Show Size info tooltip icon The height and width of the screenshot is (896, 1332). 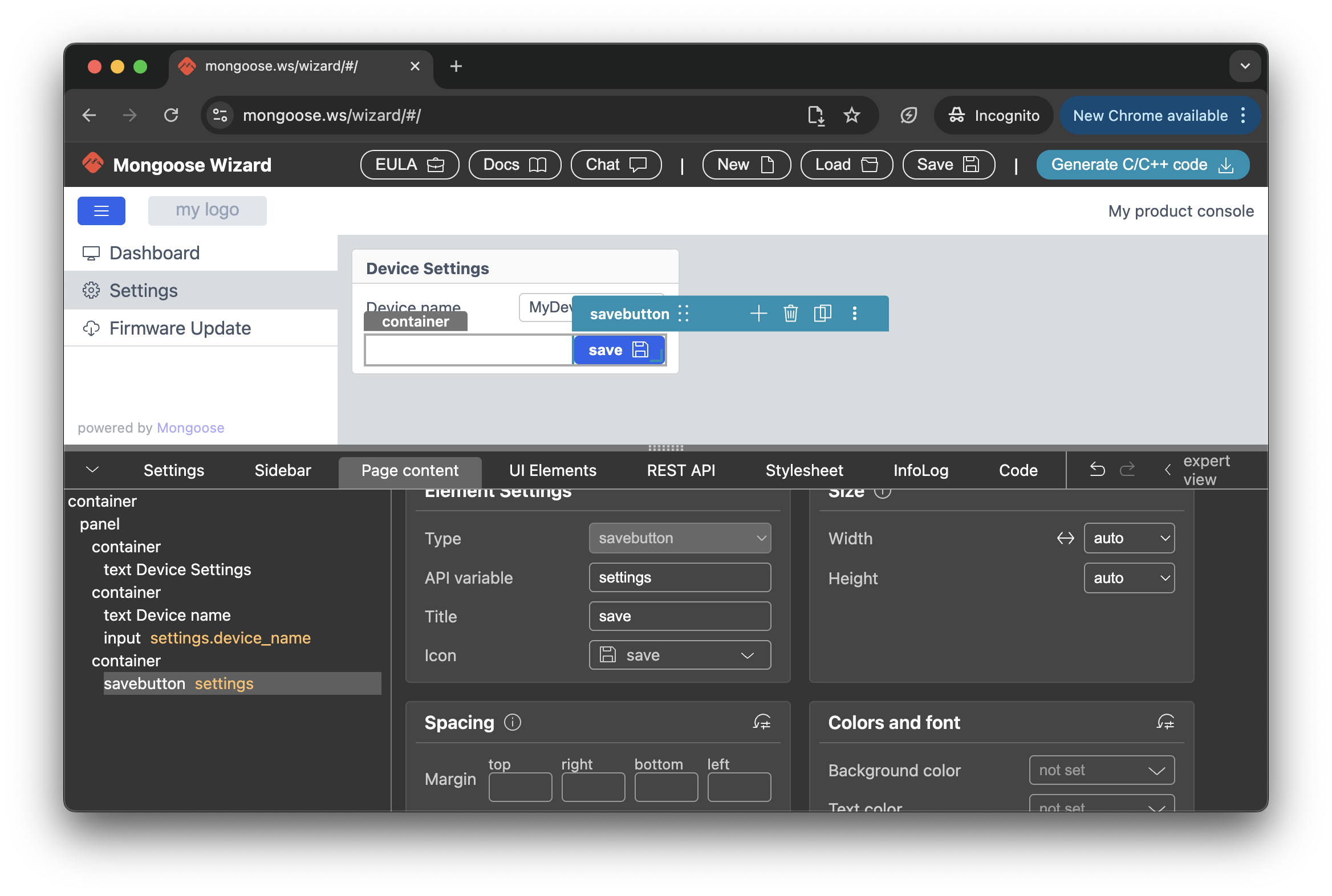882,491
